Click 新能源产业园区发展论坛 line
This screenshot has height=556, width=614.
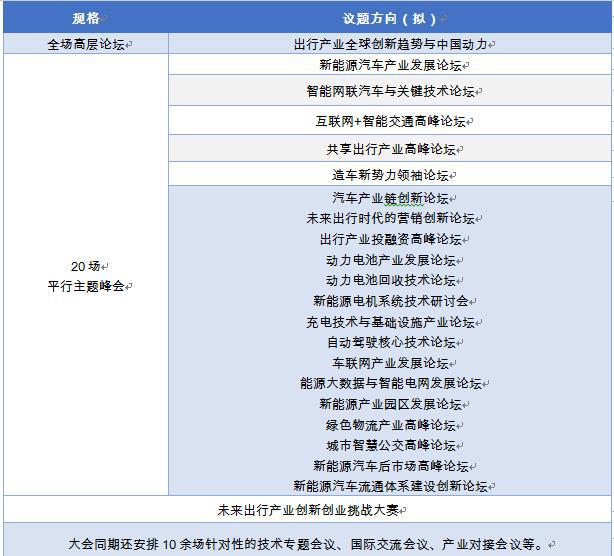point(390,404)
